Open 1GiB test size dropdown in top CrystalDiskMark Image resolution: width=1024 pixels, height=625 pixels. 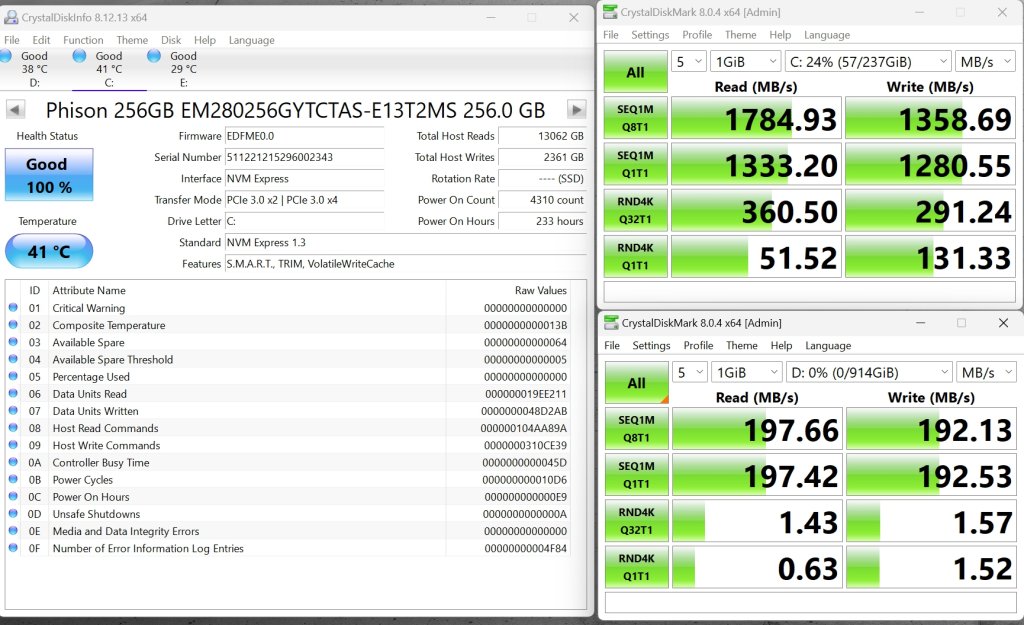click(745, 61)
